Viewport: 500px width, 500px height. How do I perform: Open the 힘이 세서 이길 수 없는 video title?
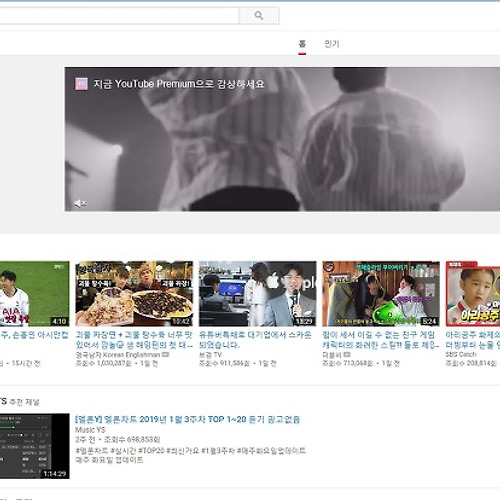click(x=380, y=340)
